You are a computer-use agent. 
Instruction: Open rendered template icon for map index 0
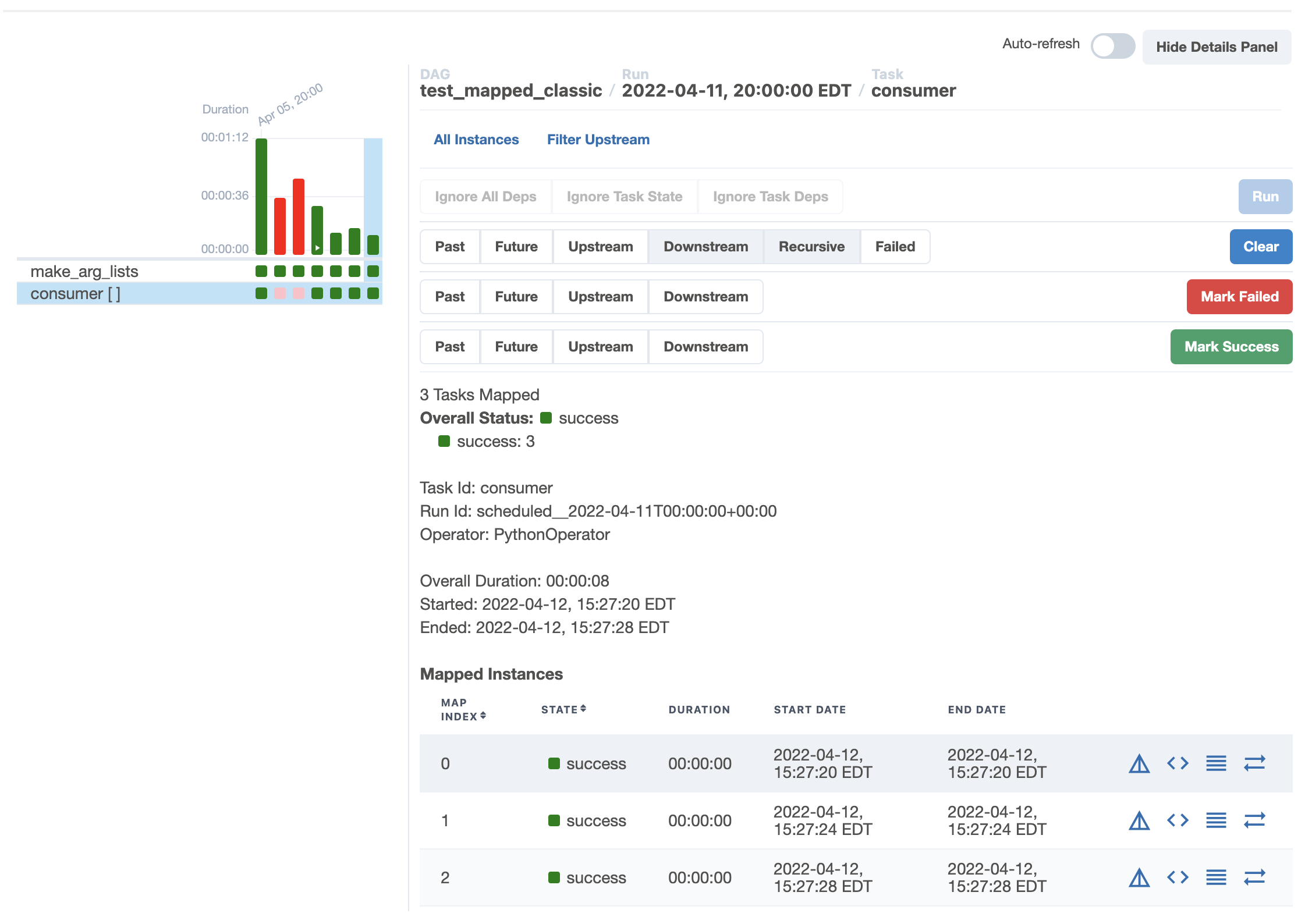pyautogui.click(x=1178, y=763)
